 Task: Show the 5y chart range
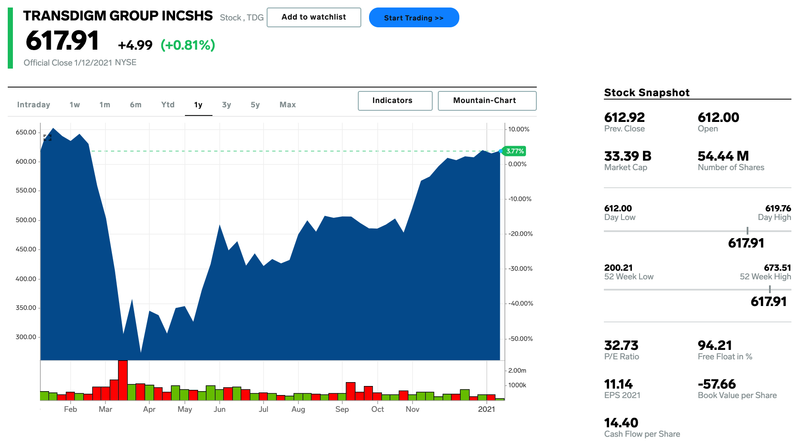pos(255,105)
